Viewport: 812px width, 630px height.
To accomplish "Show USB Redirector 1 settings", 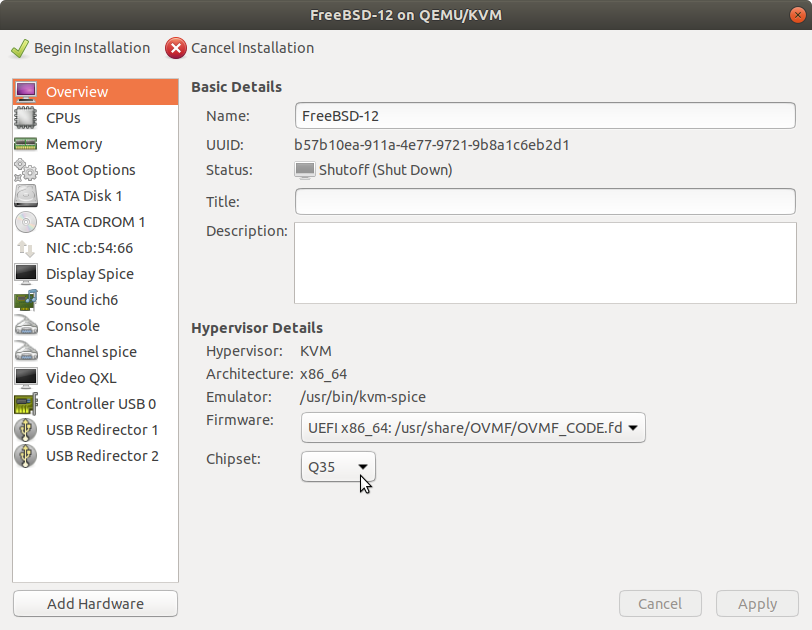I will (96, 430).
